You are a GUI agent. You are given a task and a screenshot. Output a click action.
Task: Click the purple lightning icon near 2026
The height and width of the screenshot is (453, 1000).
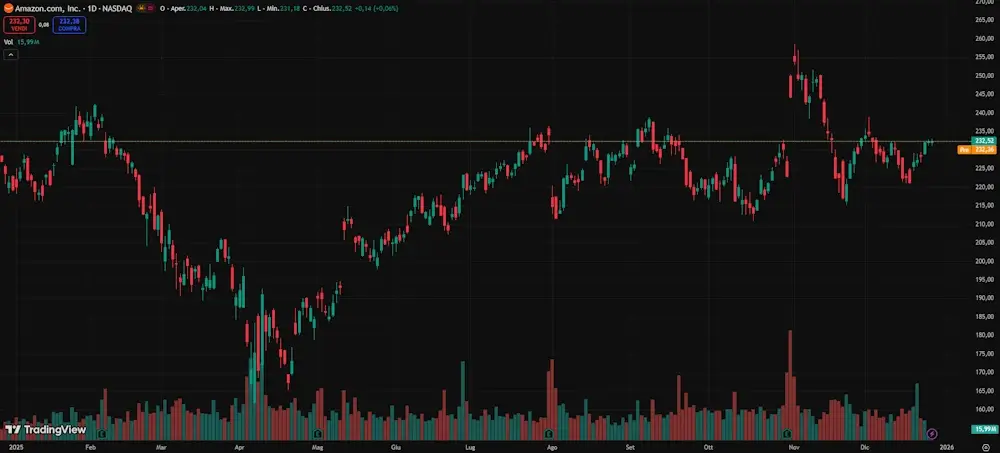pyautogui.click(x=932, y=434)
